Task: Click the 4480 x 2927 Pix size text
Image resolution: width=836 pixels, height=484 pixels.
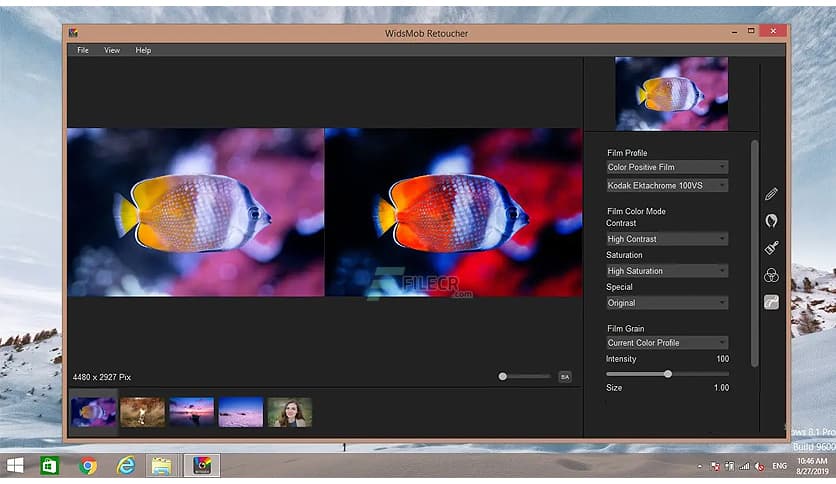Action: tap(102, 377)
